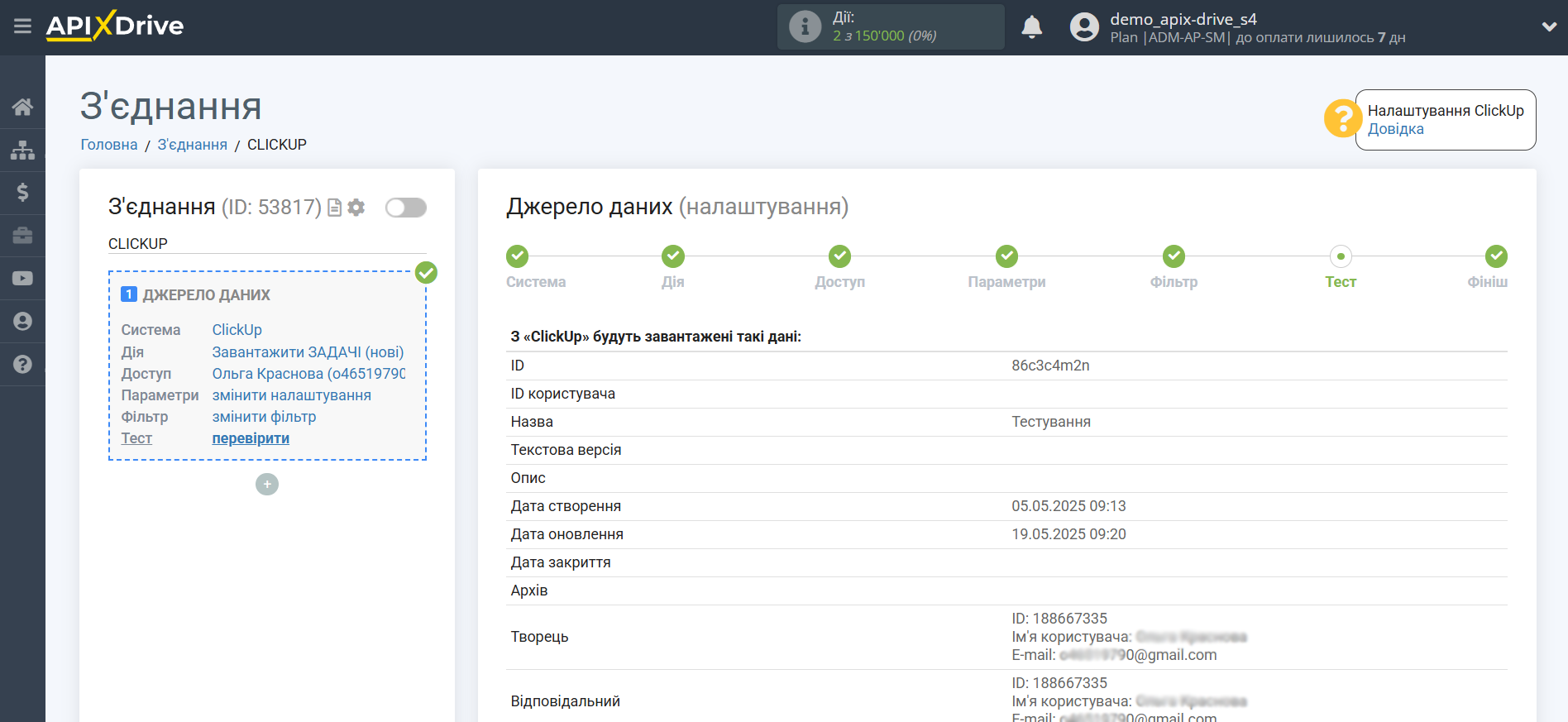Click update date 19.05.2025 09:20
This screenshot has width=1568, height=722.
click(1068, 534)
